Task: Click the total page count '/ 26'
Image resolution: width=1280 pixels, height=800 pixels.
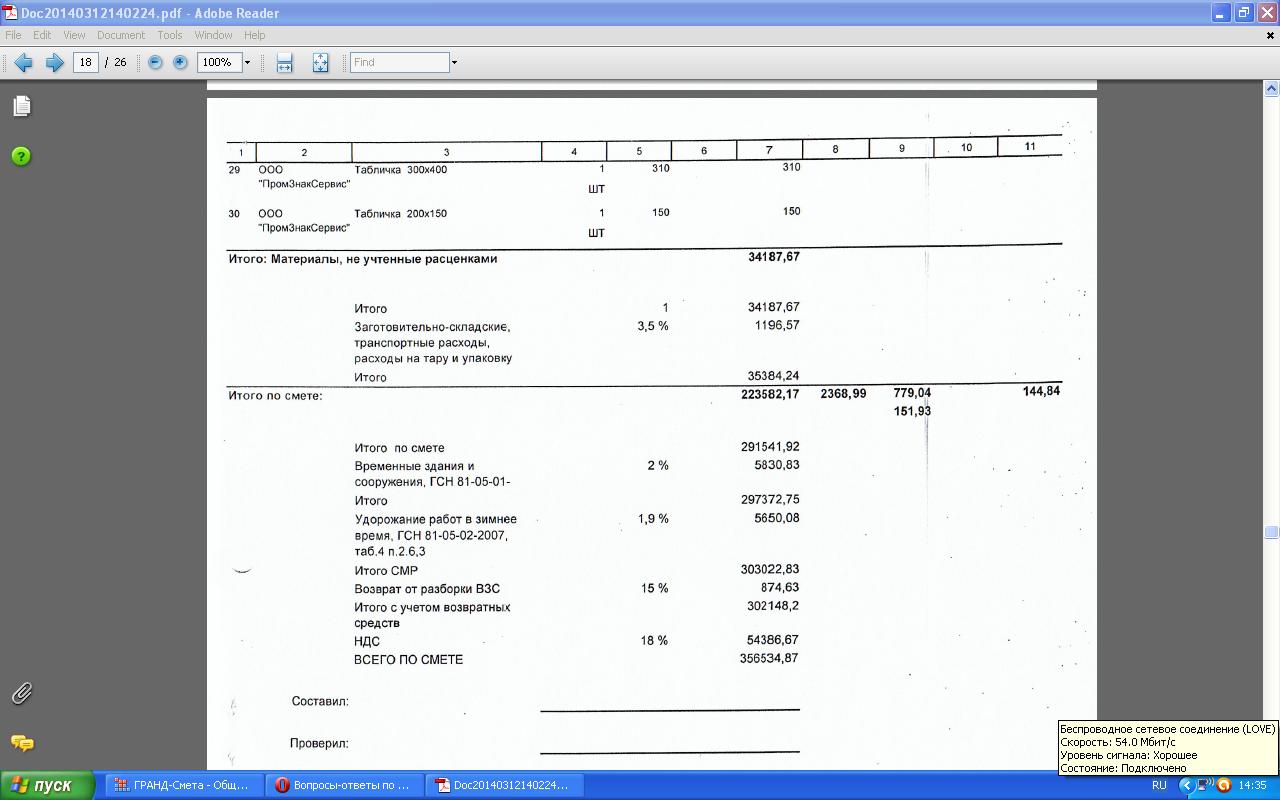Action: click(117, 62)
